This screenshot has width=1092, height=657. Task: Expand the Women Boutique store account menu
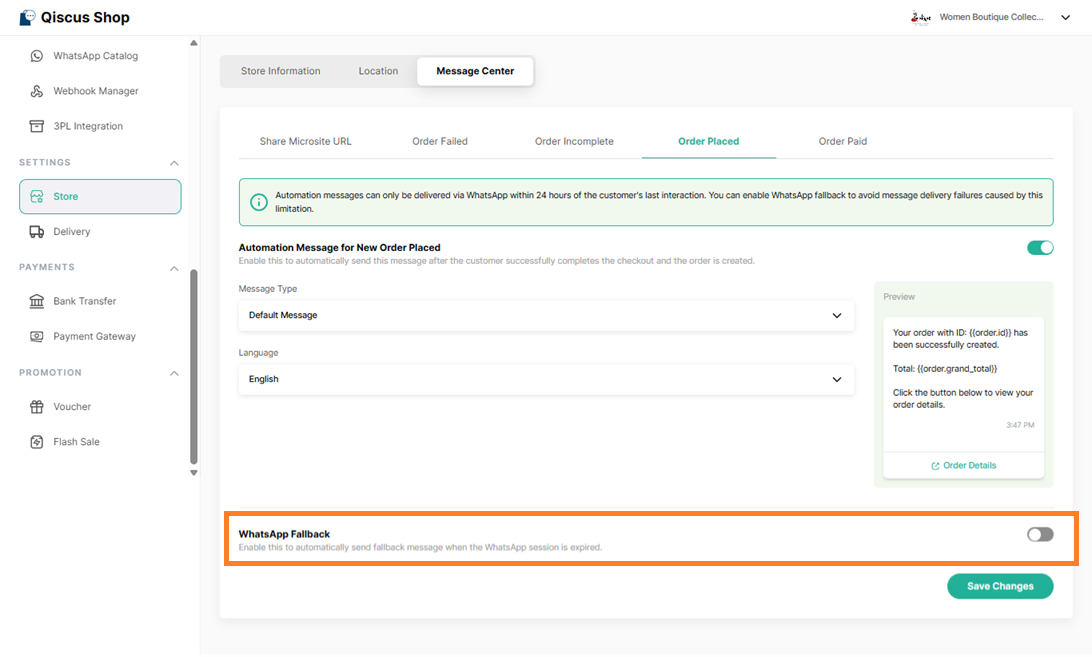(1064, 17)
